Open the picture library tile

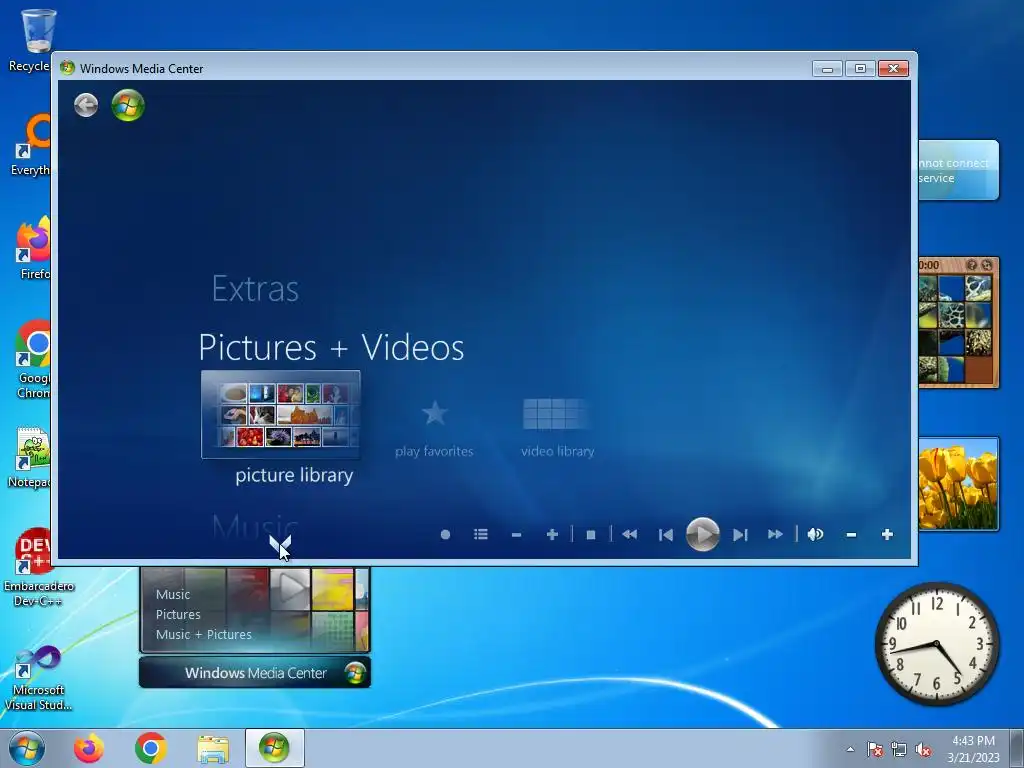click(x=281, y=415)
